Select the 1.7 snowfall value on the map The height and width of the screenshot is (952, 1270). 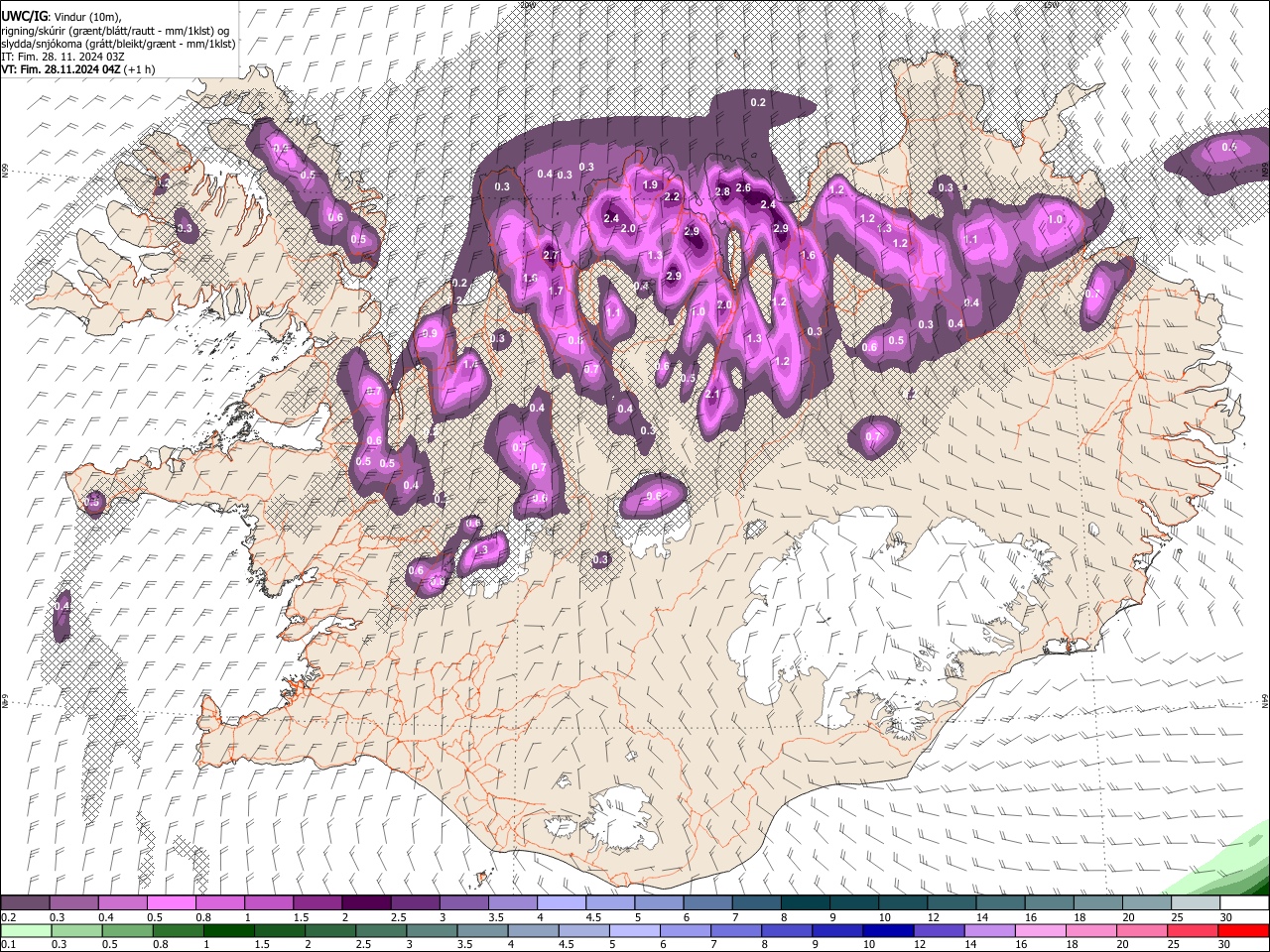click(x=556, y=292)
